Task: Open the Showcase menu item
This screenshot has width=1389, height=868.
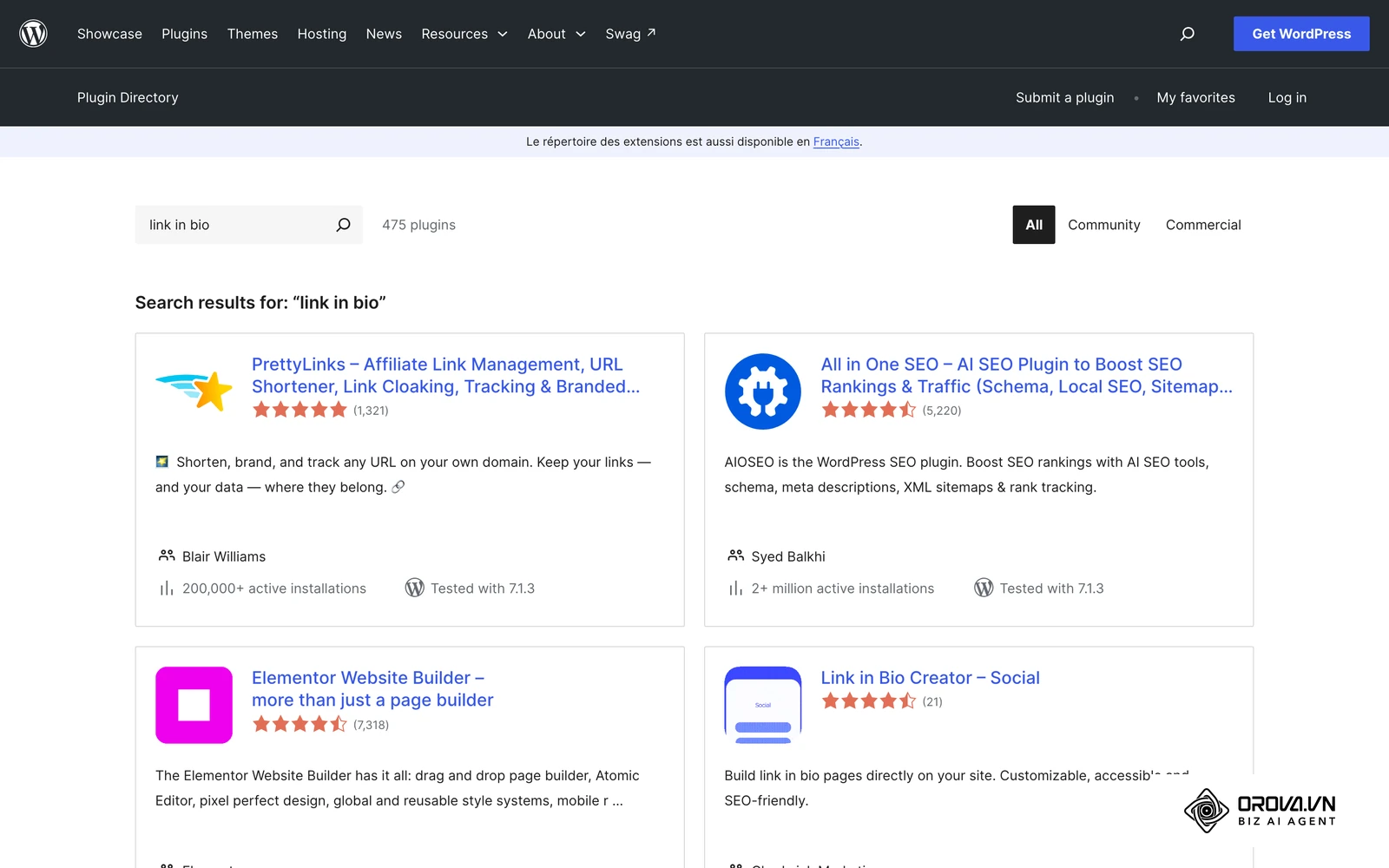Action: [109, 34]
